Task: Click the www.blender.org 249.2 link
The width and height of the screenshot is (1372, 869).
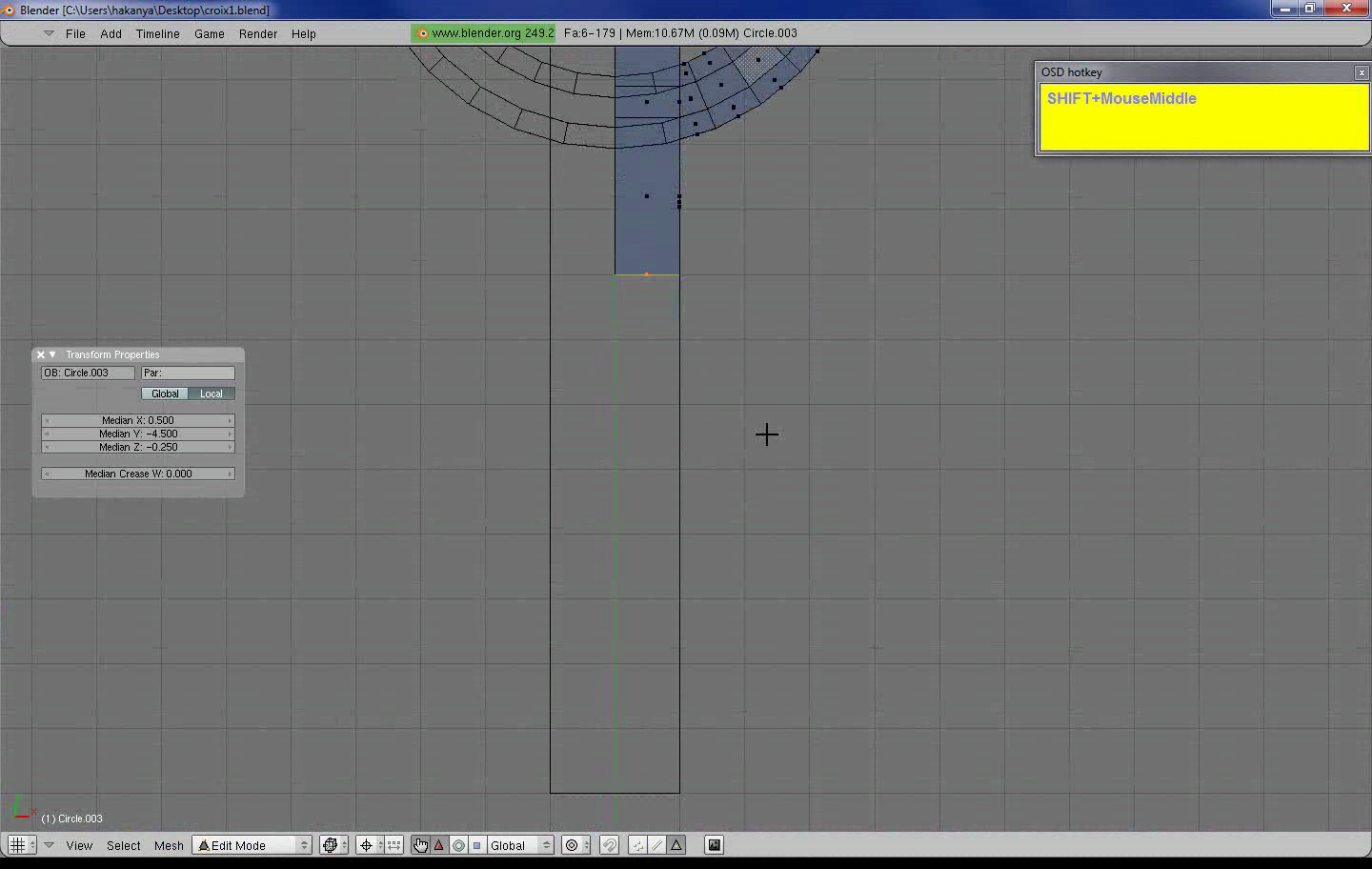Action: 484,32
